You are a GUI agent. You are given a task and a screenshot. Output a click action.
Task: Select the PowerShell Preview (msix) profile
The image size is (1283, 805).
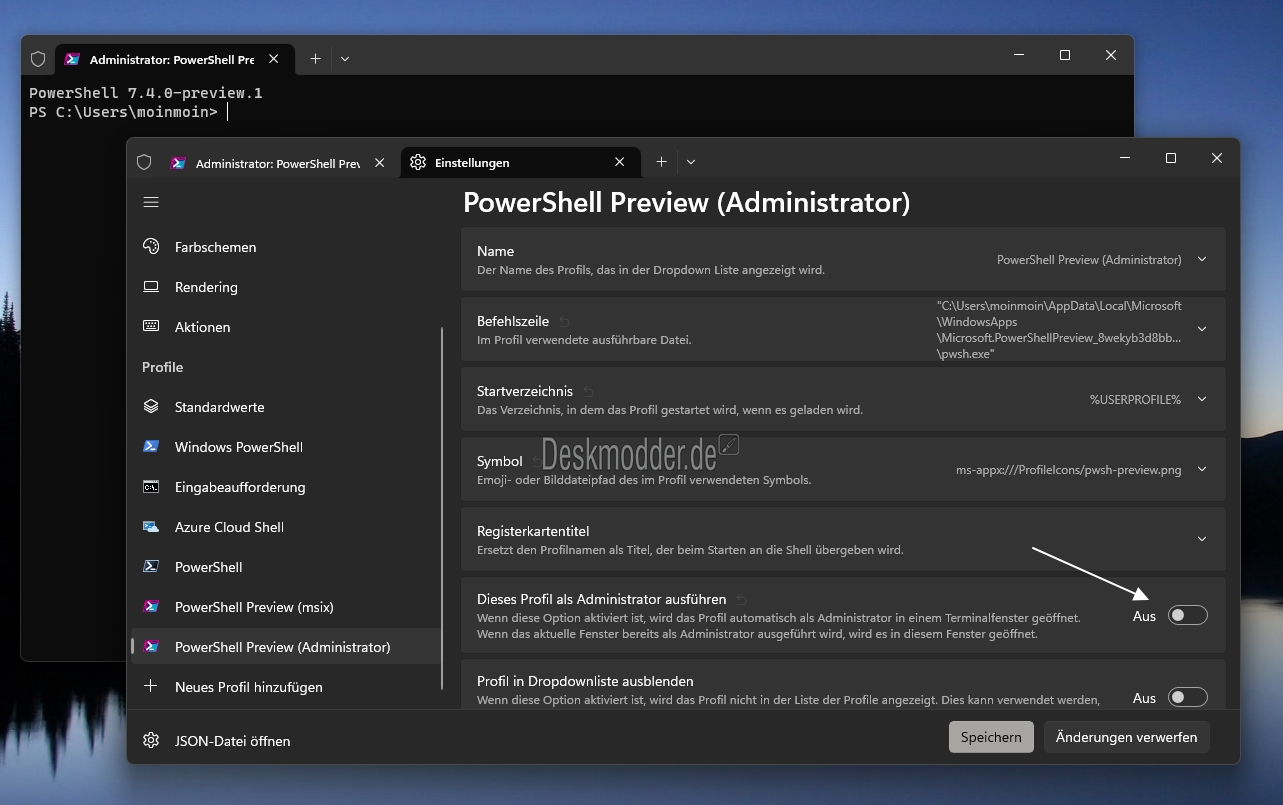[x=286, y=607]
